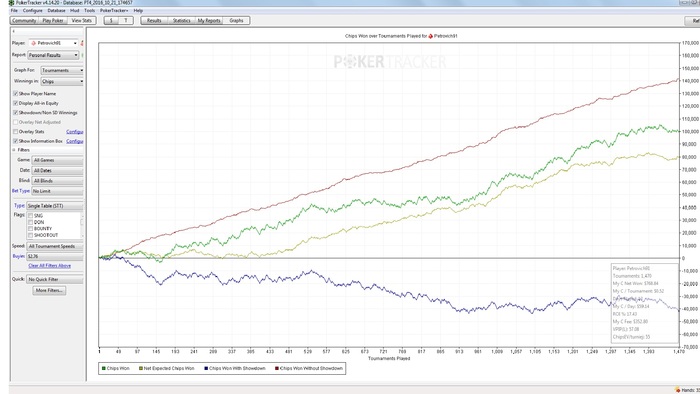
Task: Open Bet Type filter showing No Limit
Action: pos(57,191)
